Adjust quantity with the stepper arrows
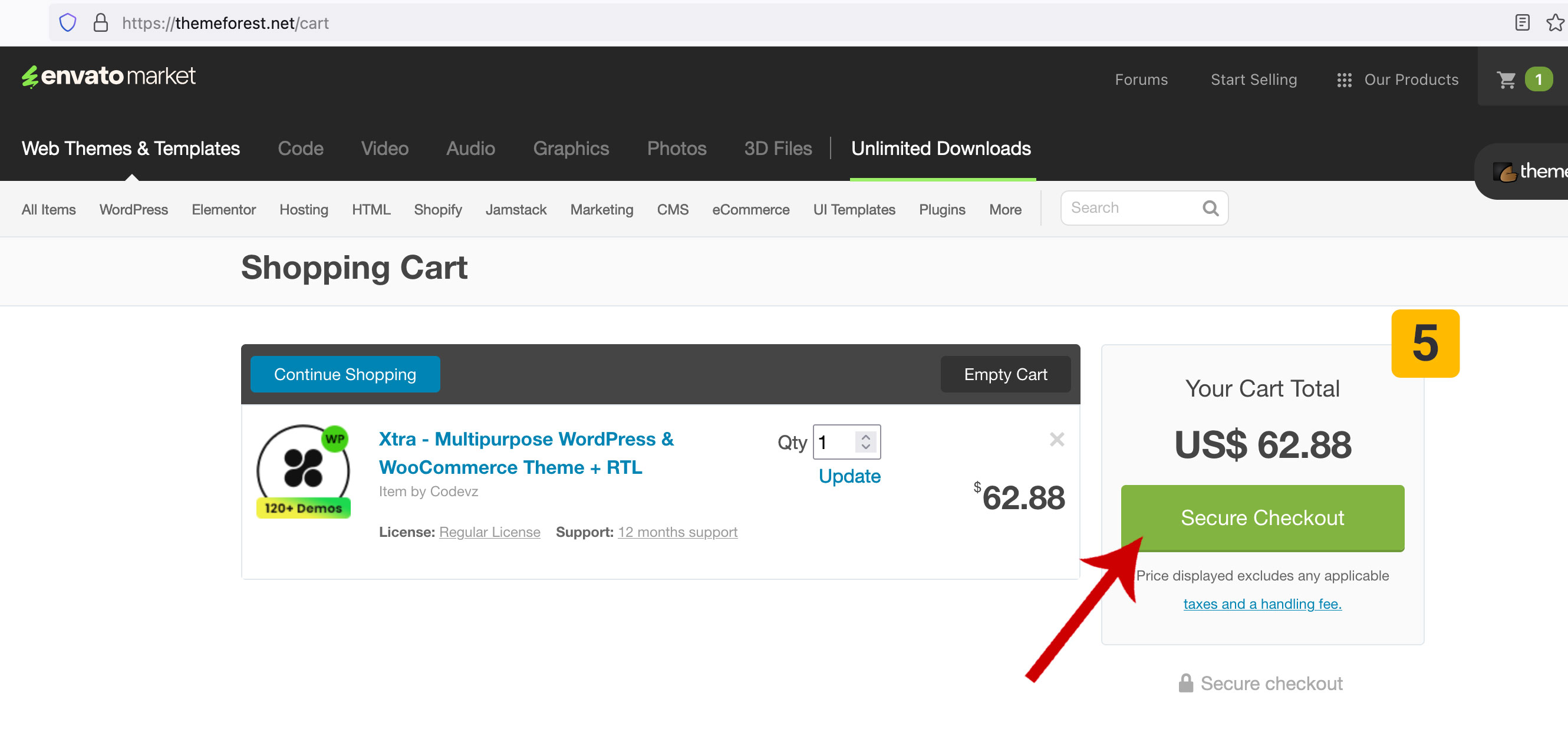Screen dimensions: 1568x739 tap(865, 442)
